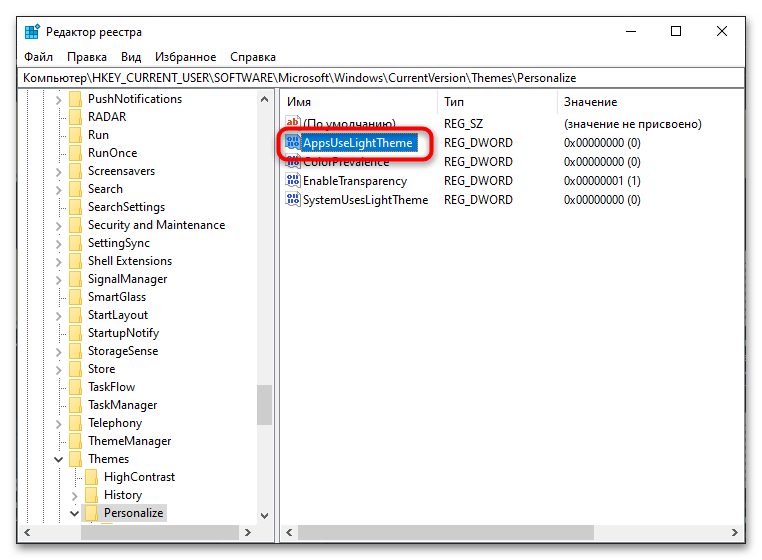Click the tree pane vertical scrollbar thumb

[x=264, y=404]
